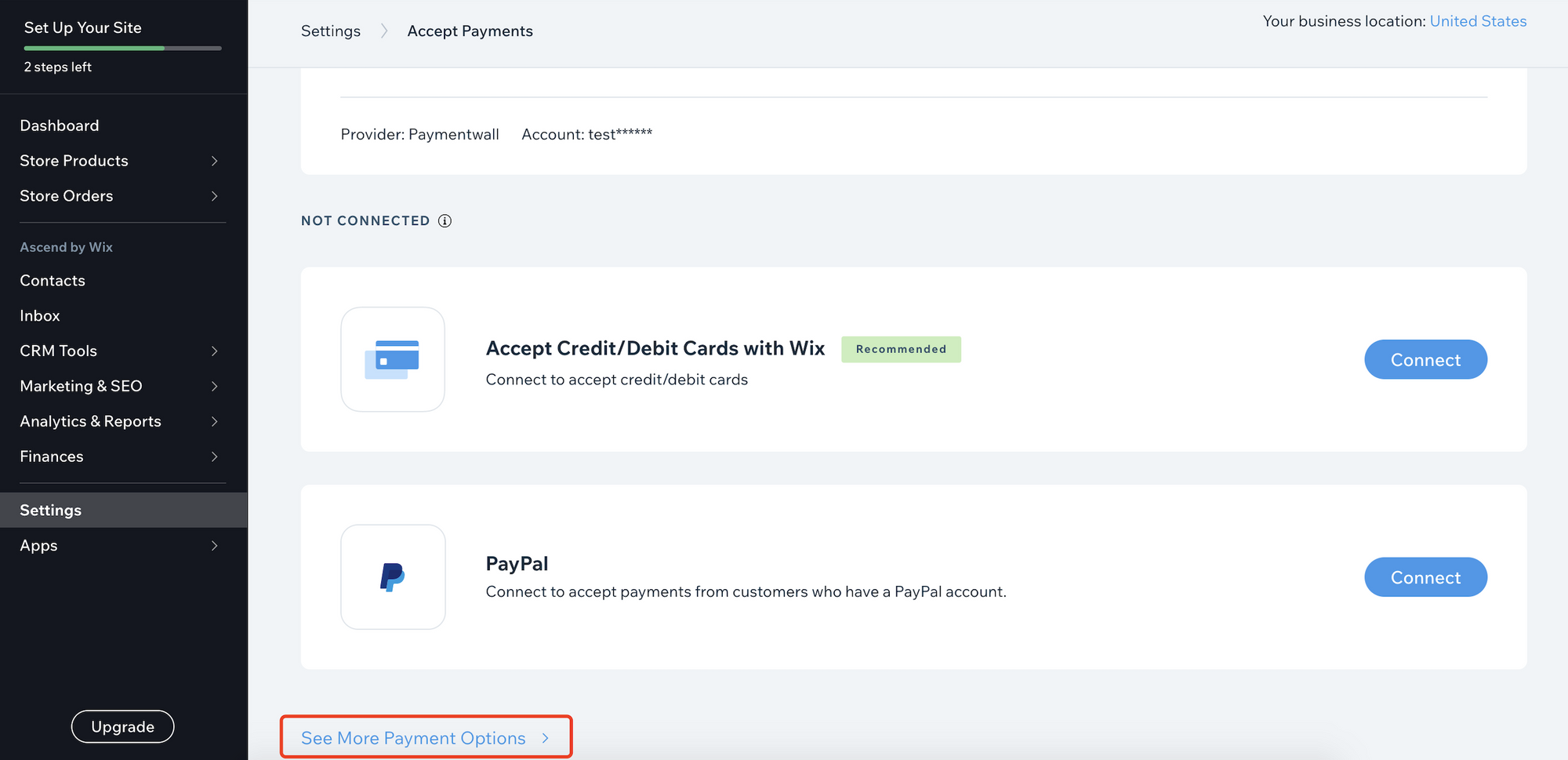1568x760 pixels.
Task: Select the Settings sidebar item
Action: click(123, 511)
